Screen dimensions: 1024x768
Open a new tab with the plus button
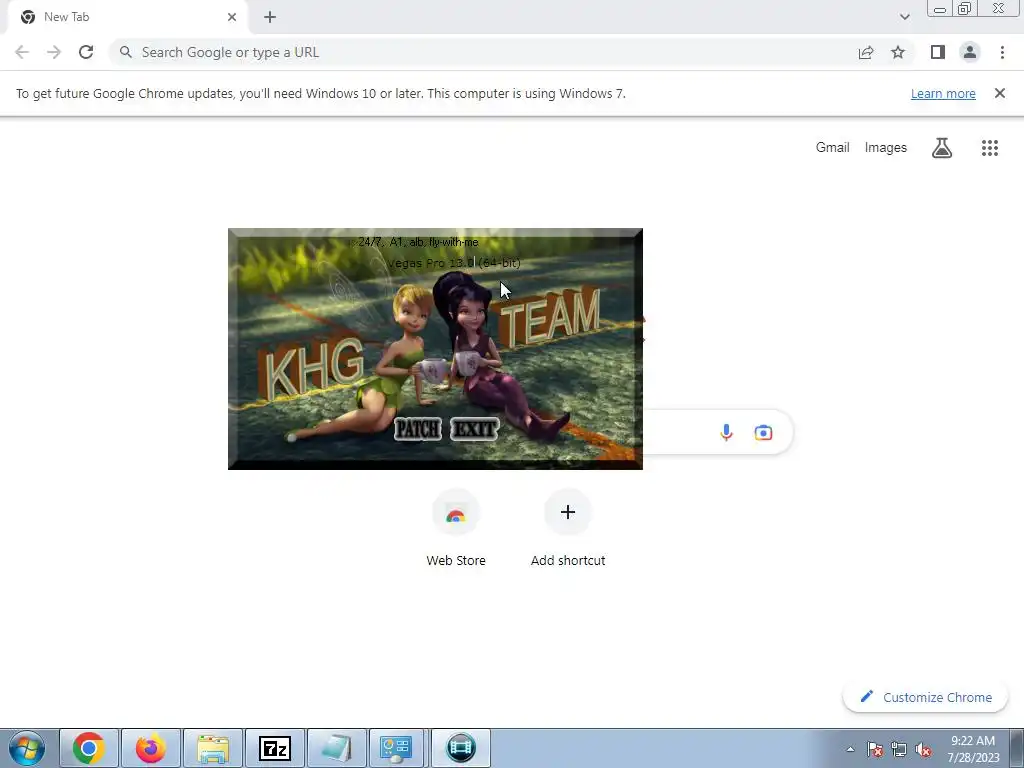coord(270,17)
